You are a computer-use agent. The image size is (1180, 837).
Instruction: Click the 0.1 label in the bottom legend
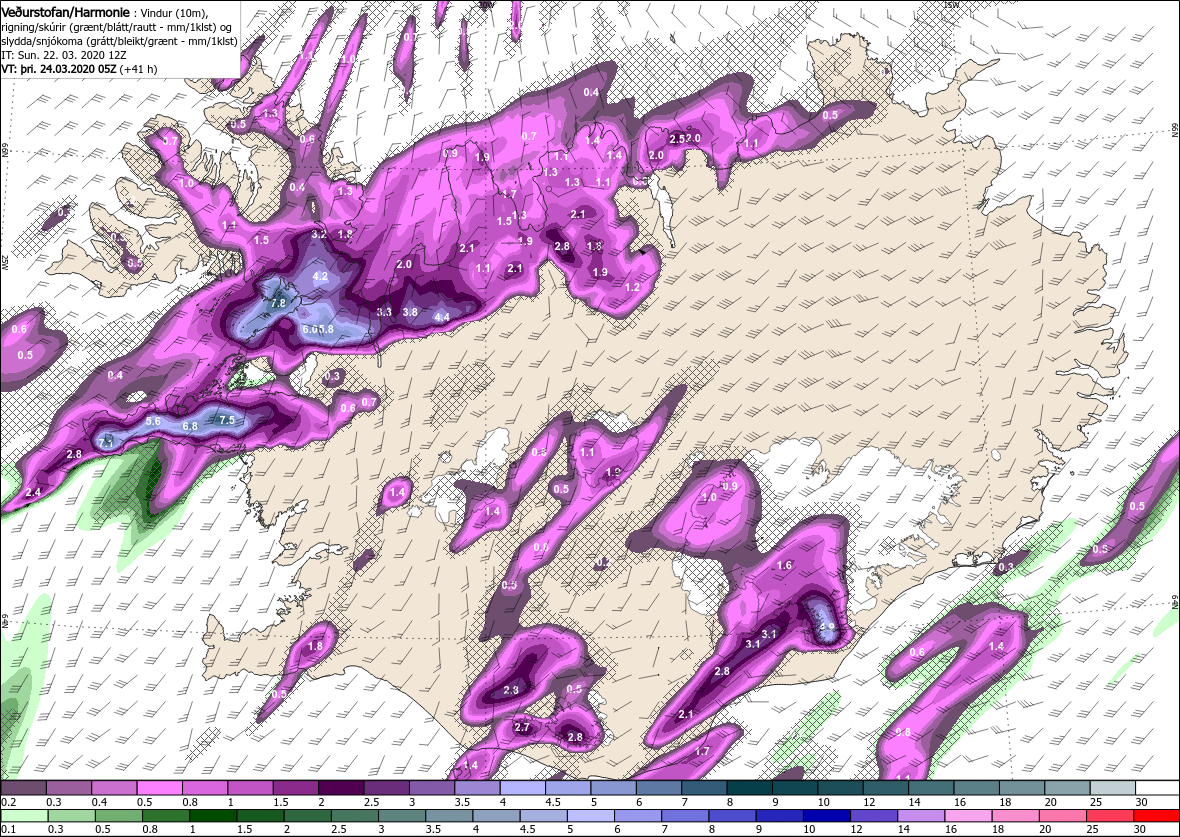[x=8, y=829]
